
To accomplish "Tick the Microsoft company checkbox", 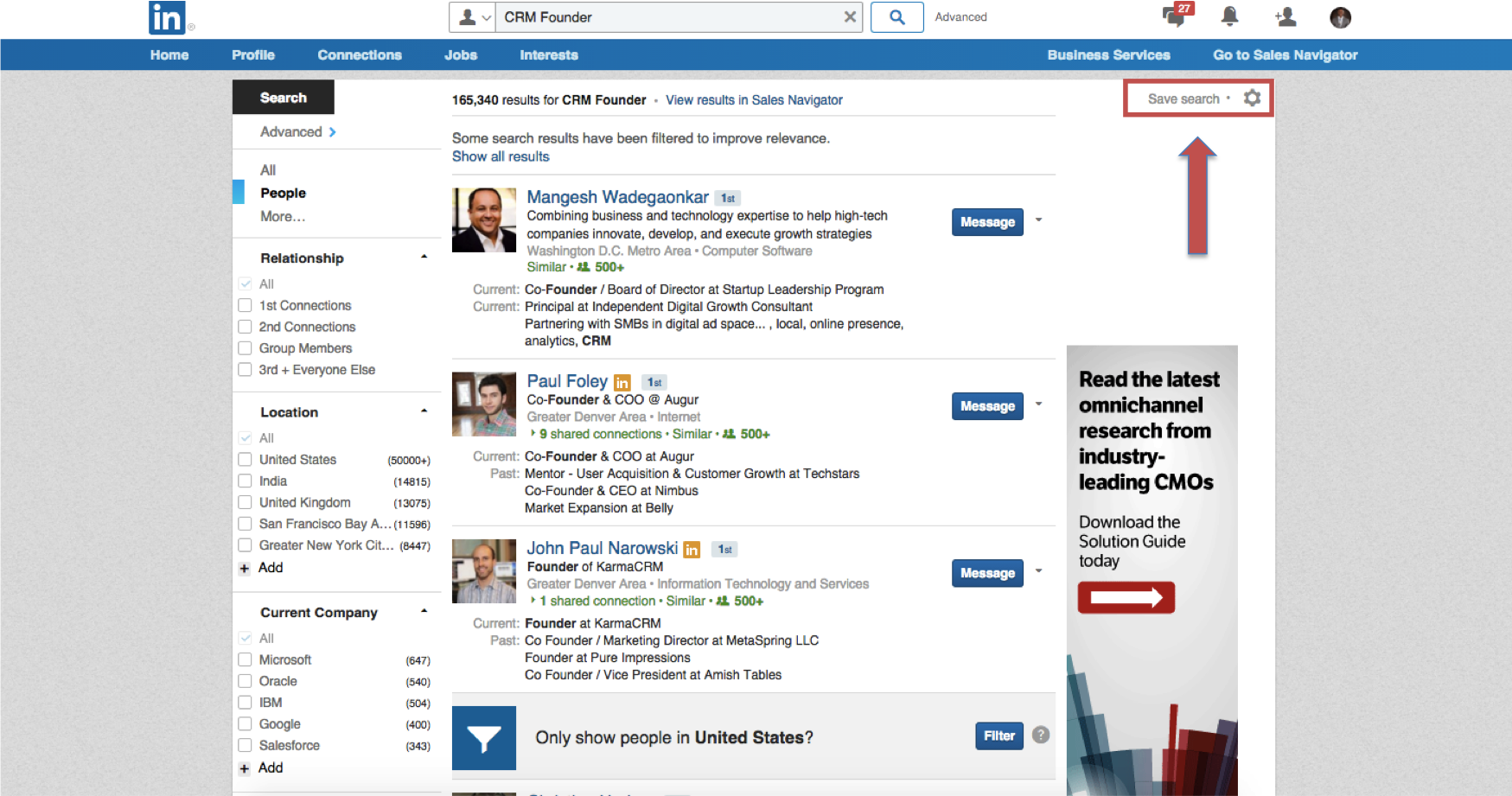I will pyautogui.click(x=246, y=659).
